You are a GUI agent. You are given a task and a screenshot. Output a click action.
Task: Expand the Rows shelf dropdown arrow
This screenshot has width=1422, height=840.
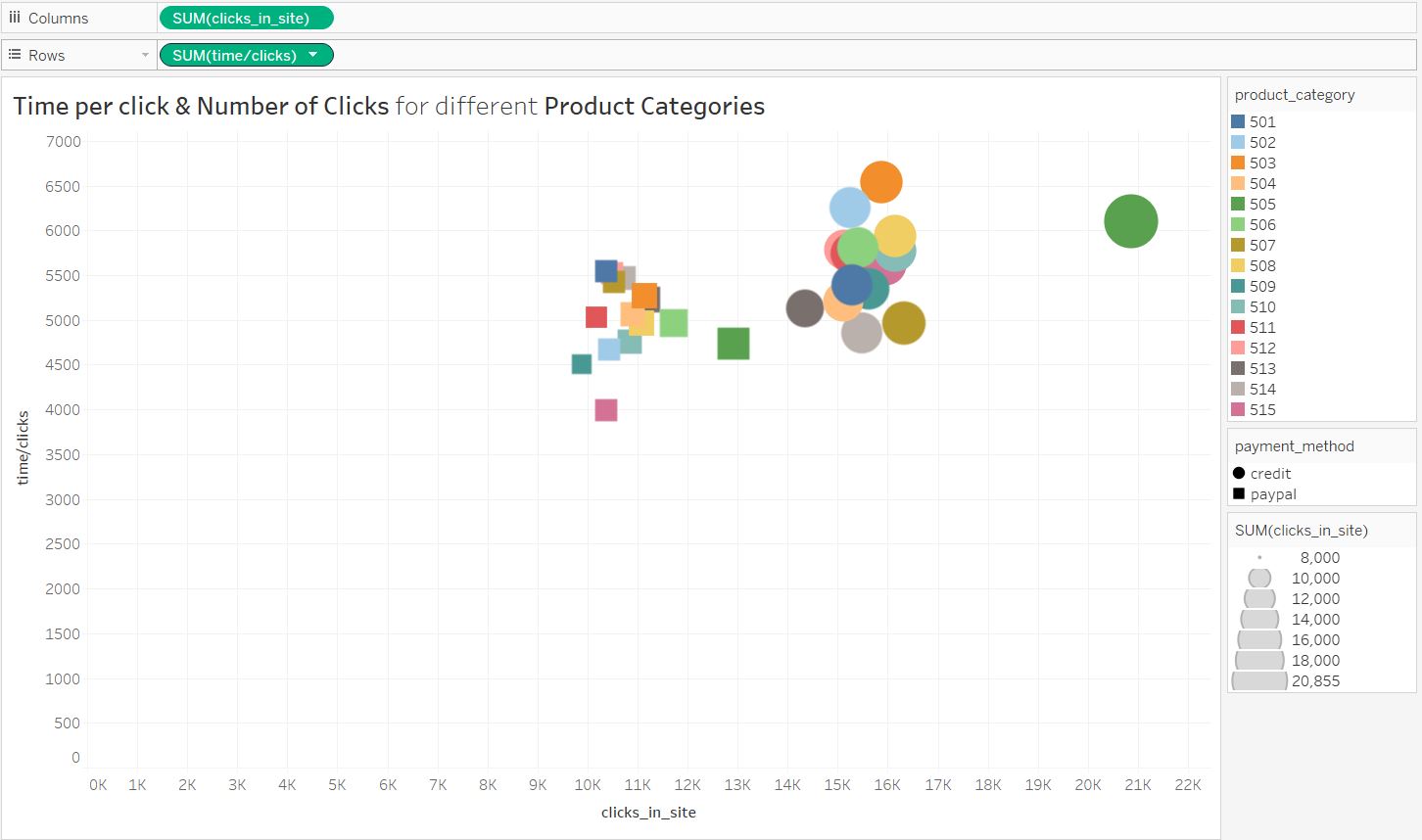click(145, 55)
